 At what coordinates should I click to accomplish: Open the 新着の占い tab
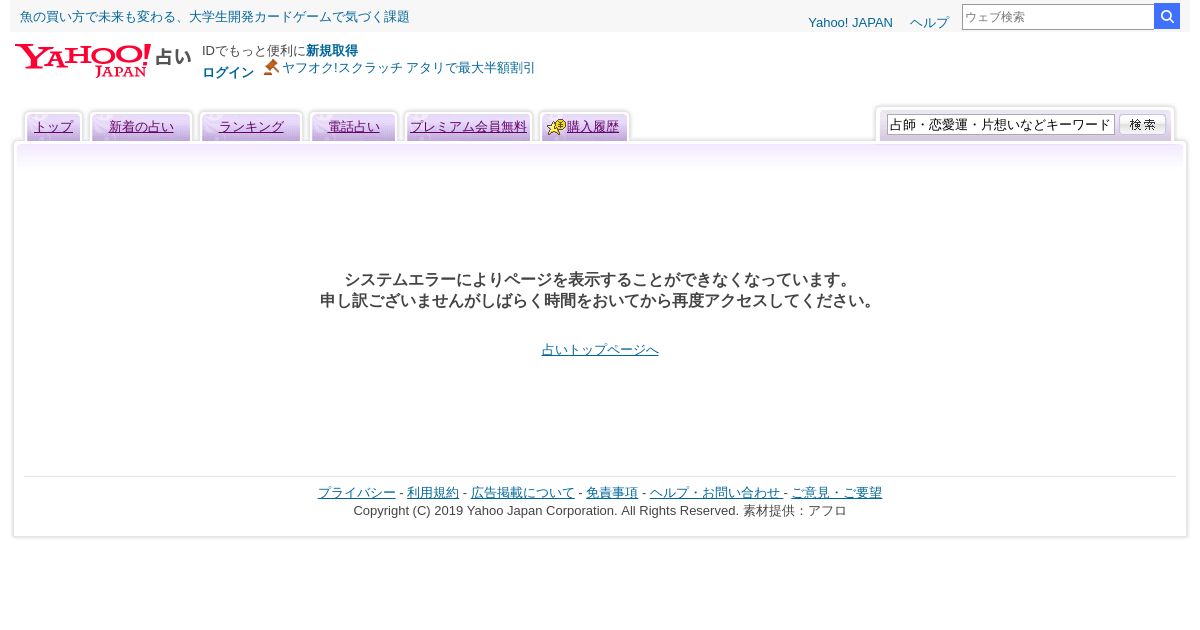(x=141, y=127)
